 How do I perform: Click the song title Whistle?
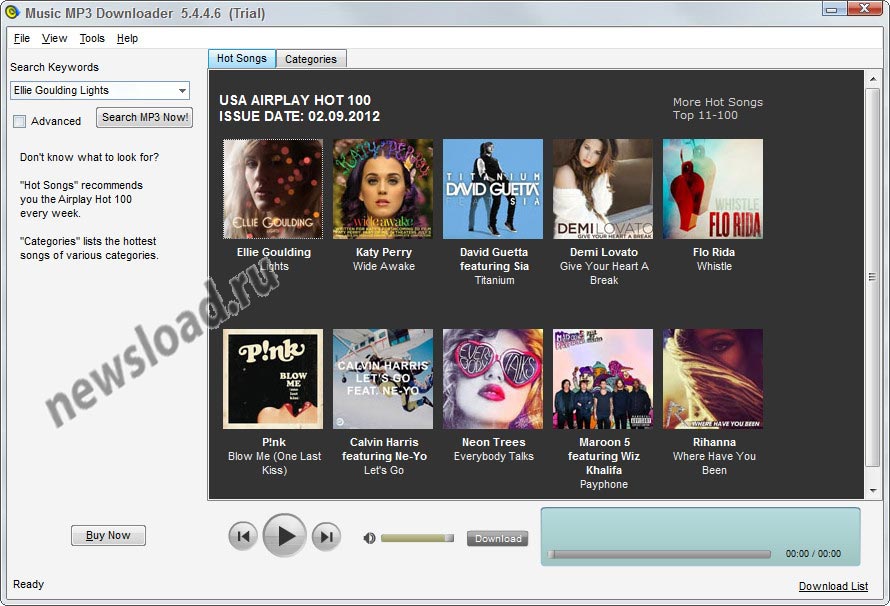(x=714, y=266)
